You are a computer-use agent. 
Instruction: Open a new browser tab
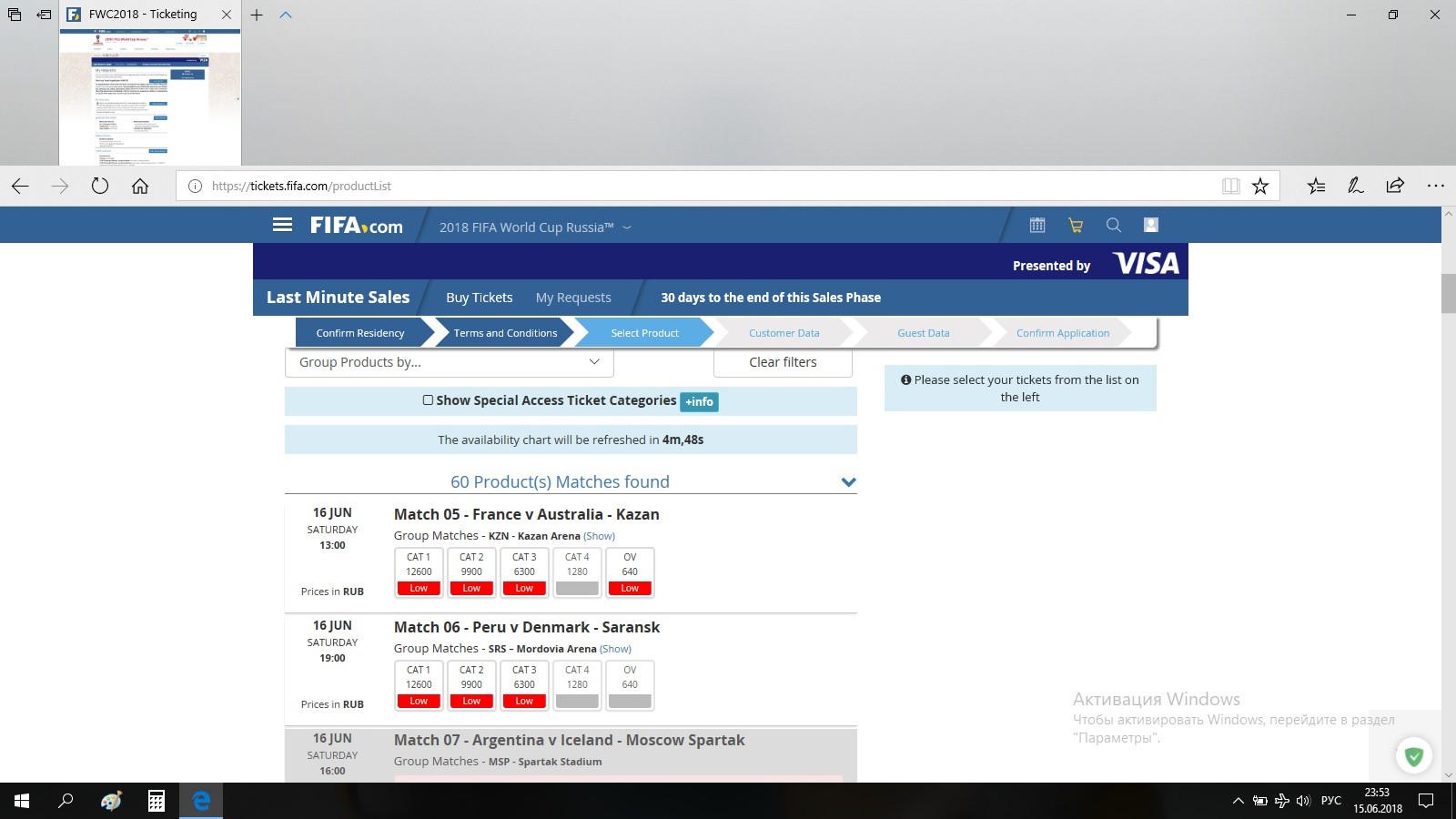tap(257, 15)
